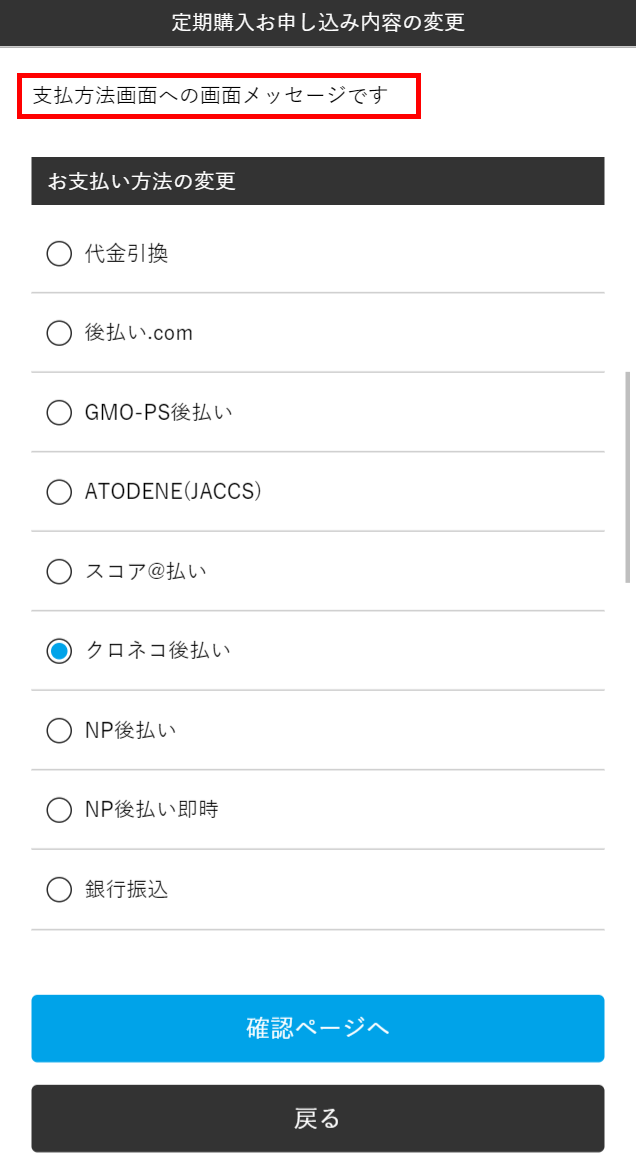
Task: Select NP後払い即時 radio option
Action: coord(59,809)
